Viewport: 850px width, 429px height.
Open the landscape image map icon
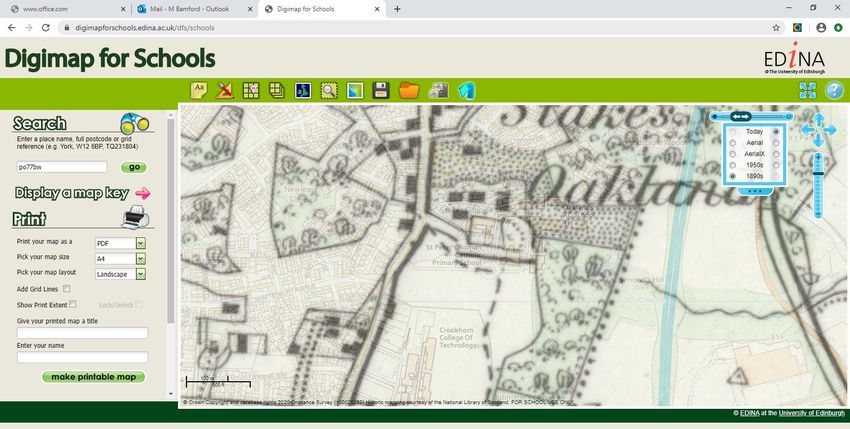355,90
